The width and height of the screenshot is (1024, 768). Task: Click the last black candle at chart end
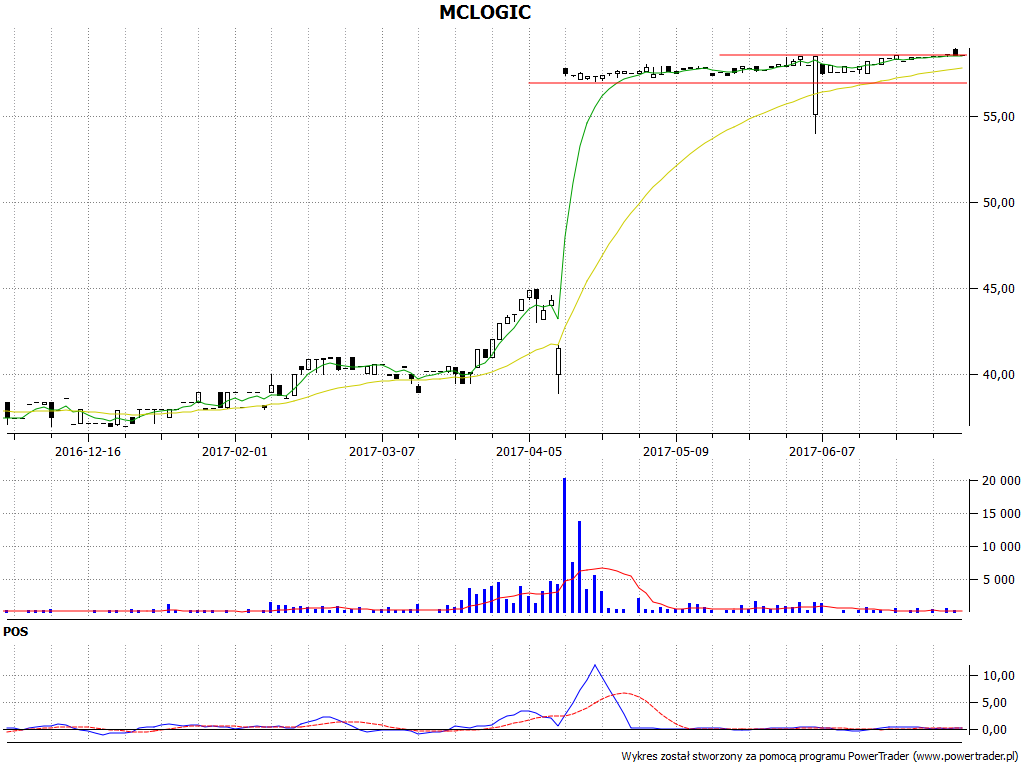click(x=955, y=52)
